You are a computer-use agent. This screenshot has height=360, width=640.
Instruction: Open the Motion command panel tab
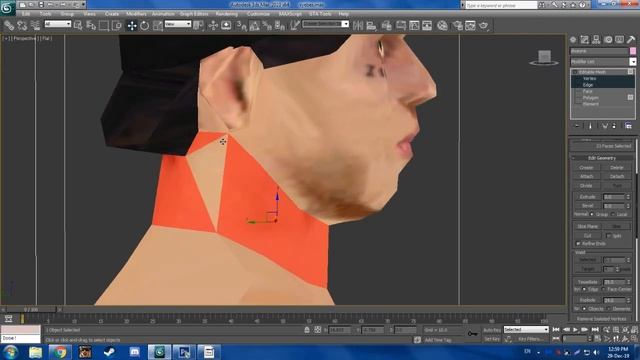(608, 40)
